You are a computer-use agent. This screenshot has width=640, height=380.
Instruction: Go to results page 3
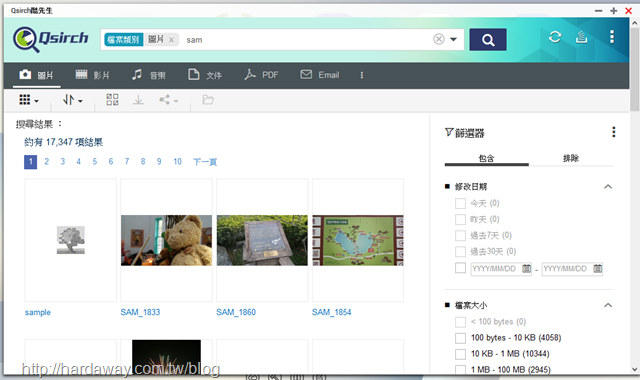62,162
